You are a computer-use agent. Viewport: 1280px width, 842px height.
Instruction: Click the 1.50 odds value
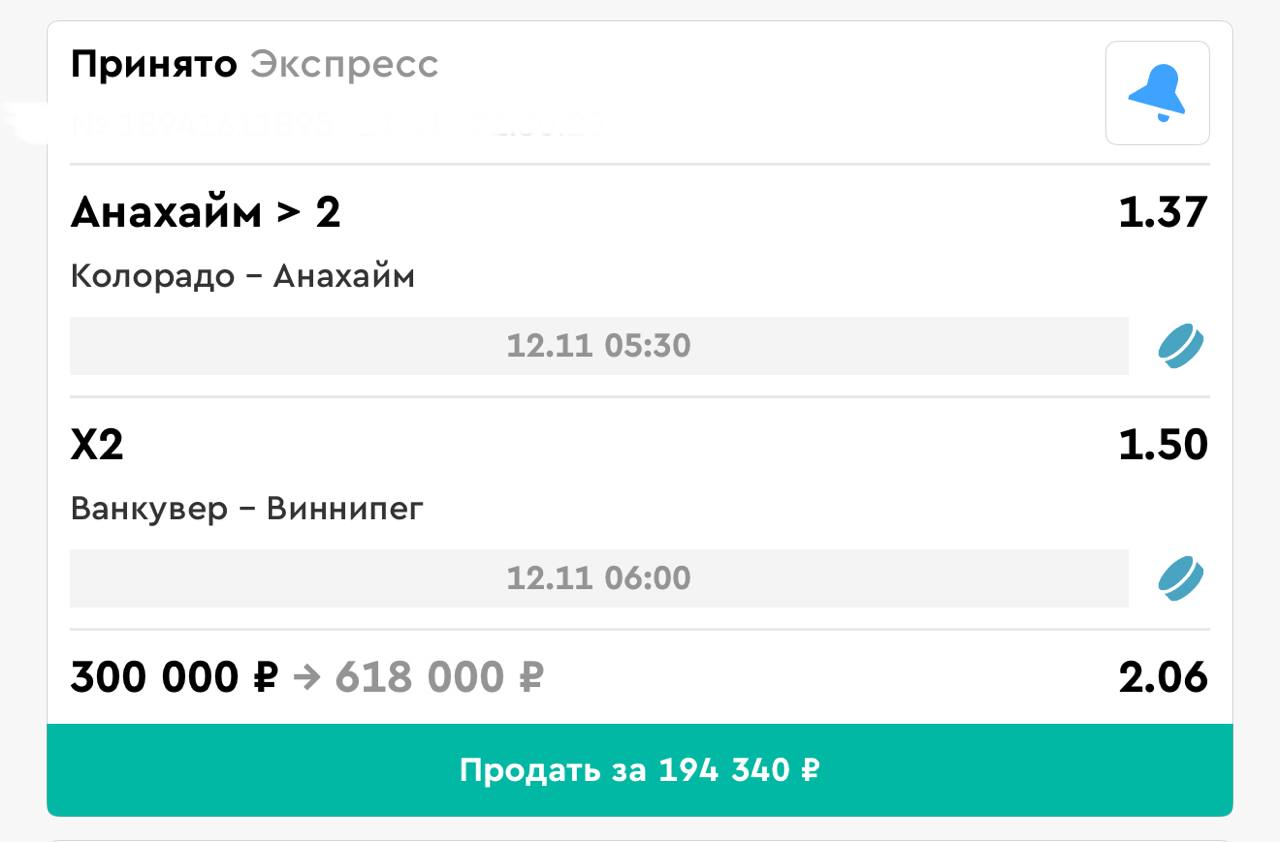click(1163, 445)
